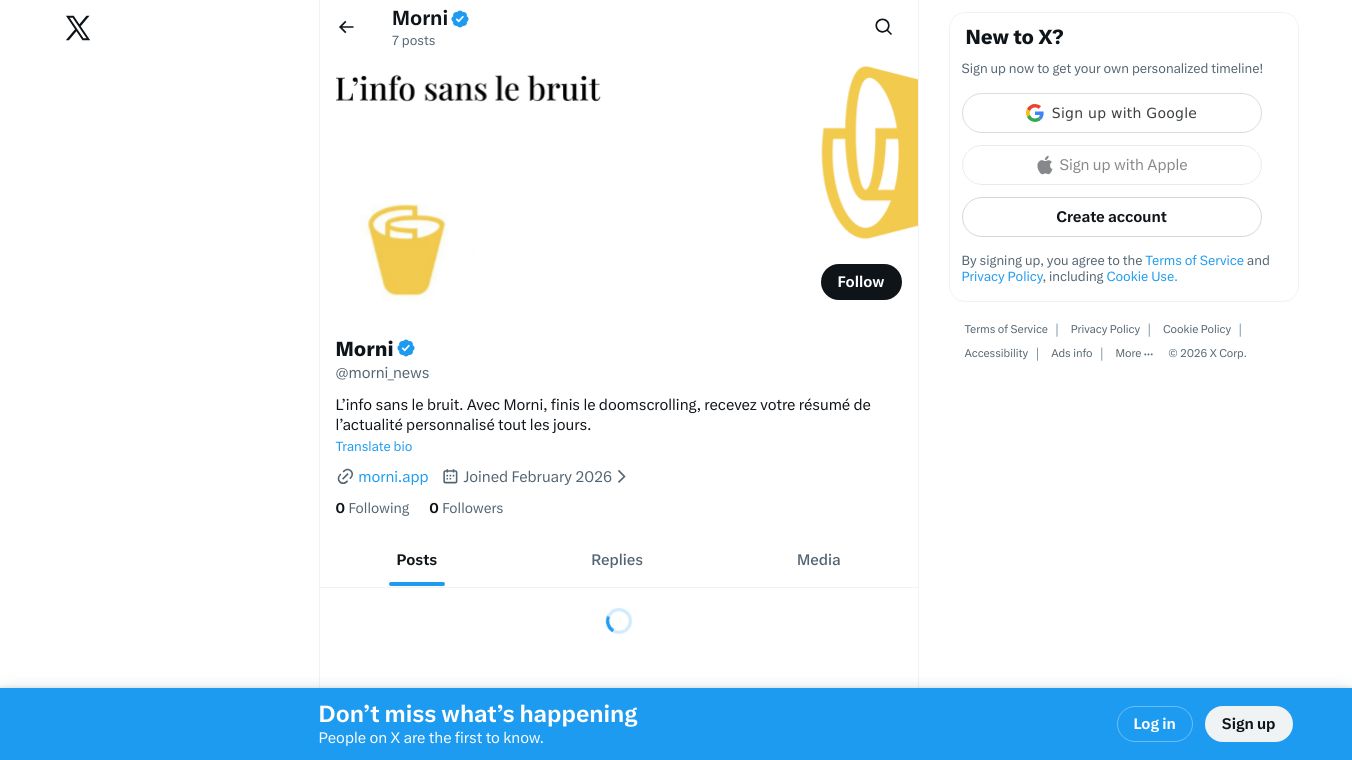The height and width of the screenshot is (760, 1352).
Task: Open search with the magnifier icon
Action: click(x=883, y=27)
